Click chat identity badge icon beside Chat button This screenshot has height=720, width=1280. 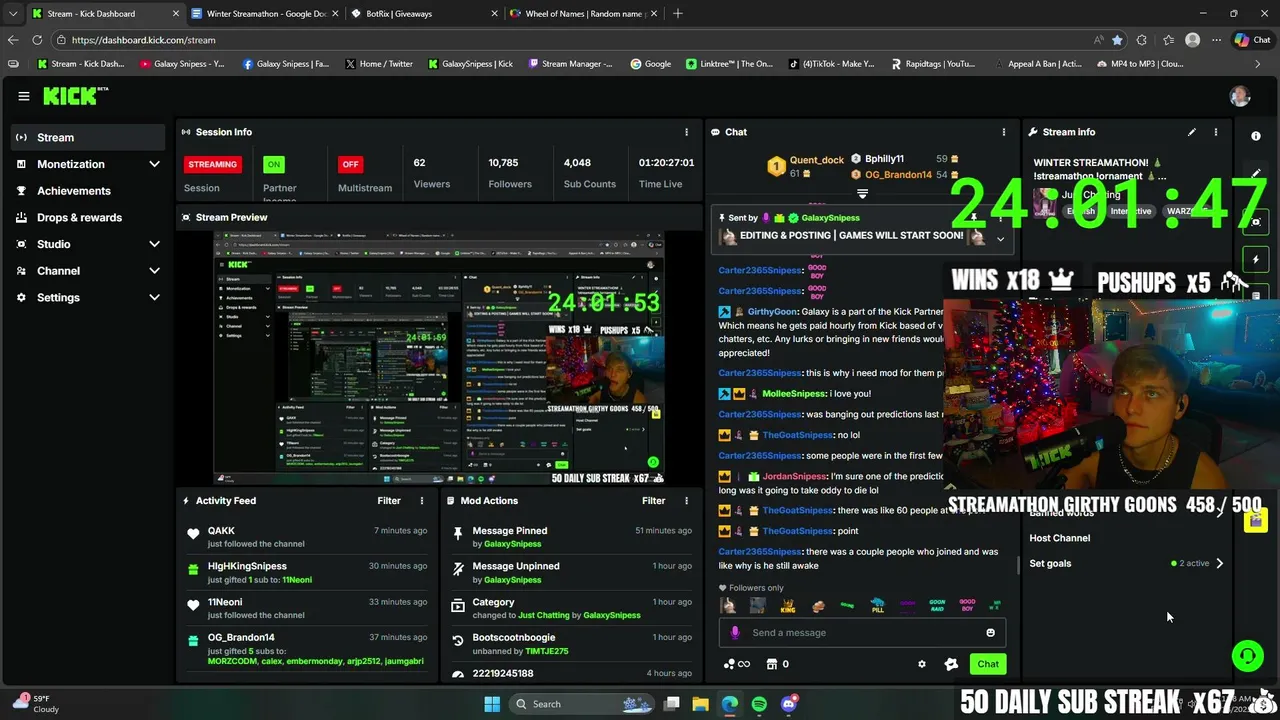click(x=951, y=664)
